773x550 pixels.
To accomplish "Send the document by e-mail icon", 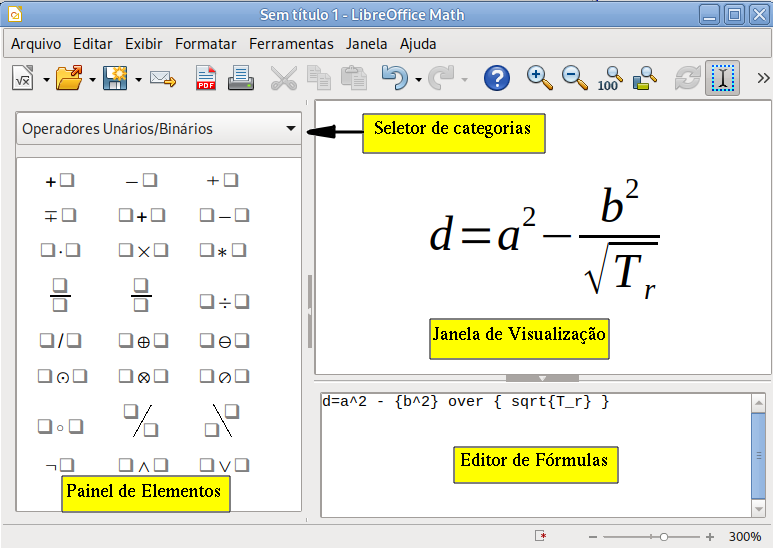I will point(163,79).
